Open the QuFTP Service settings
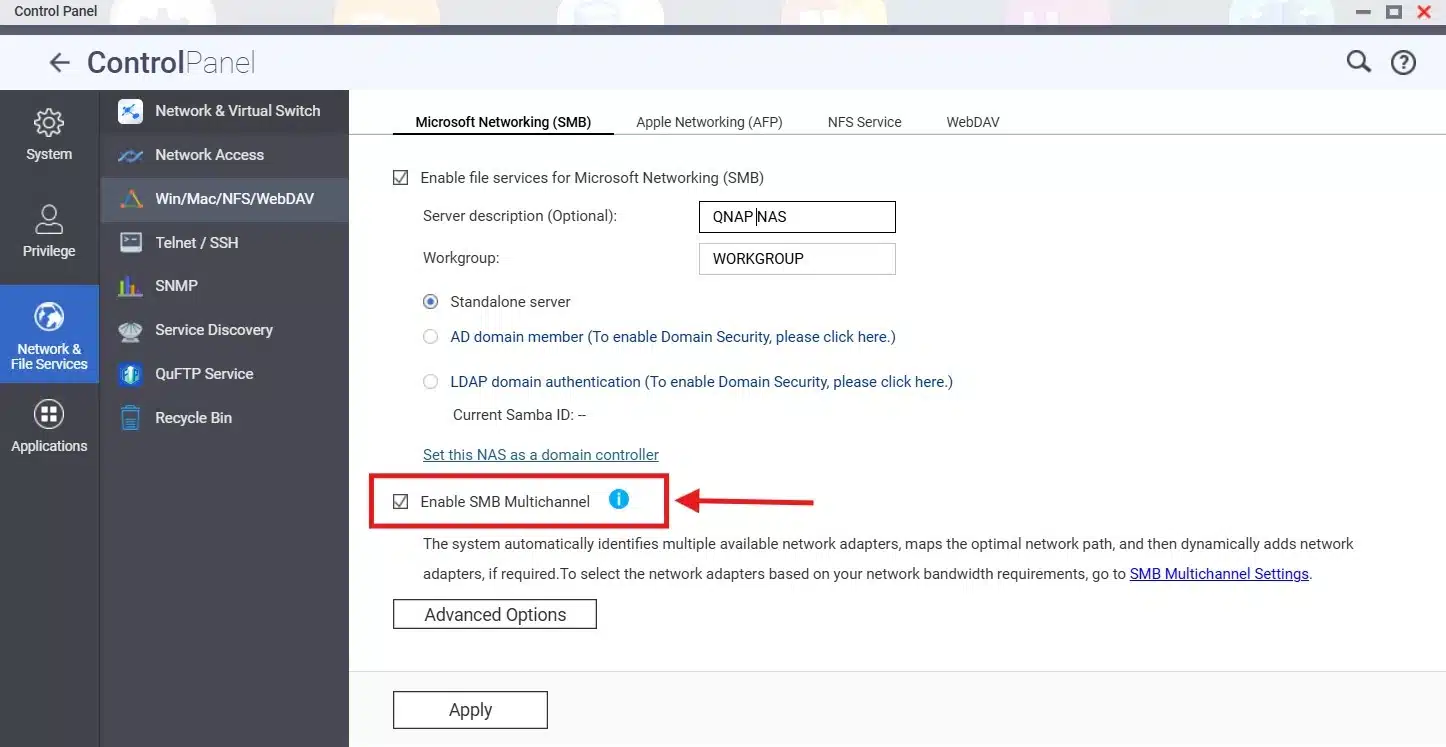 pos(204,374)
